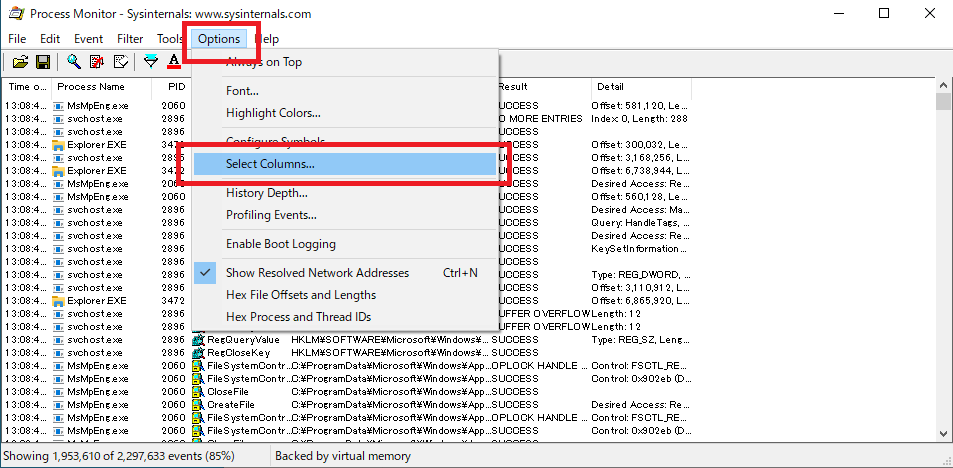Click Explorer.EXE icon in Offset: 6,865,920 row
The height and width of the screenshot is (468, 953).
pyautogui.click(x=58, y=301)
